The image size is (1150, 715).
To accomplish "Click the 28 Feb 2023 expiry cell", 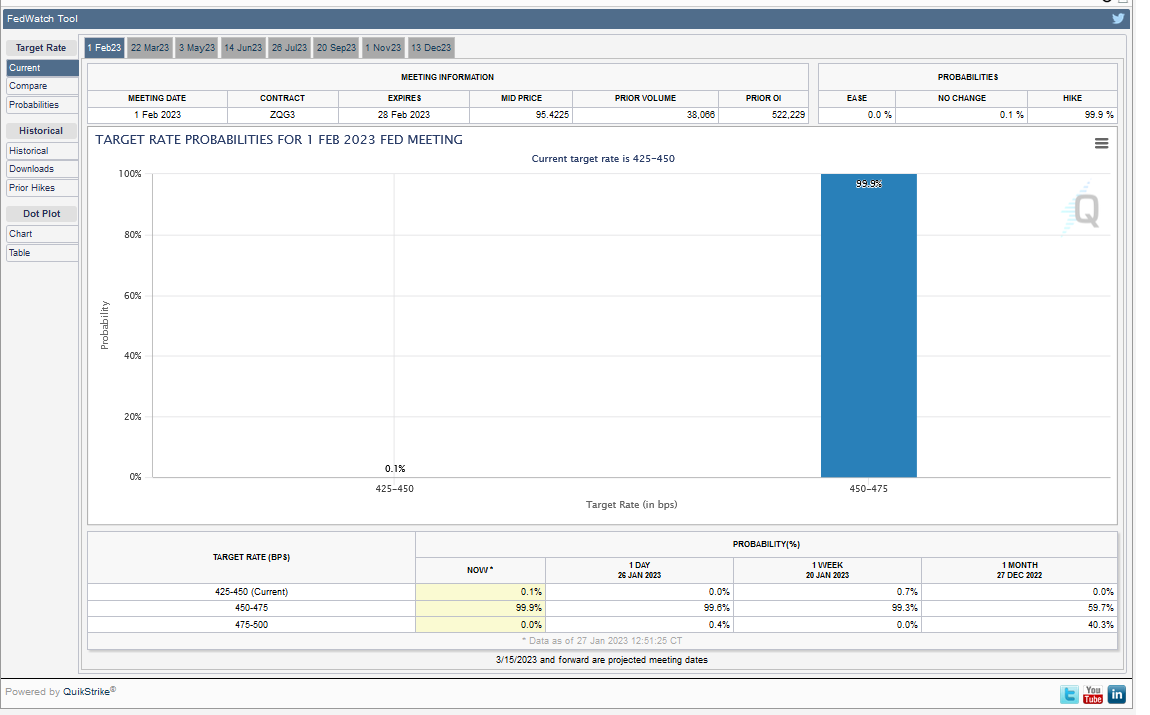I will coord(404,115).
